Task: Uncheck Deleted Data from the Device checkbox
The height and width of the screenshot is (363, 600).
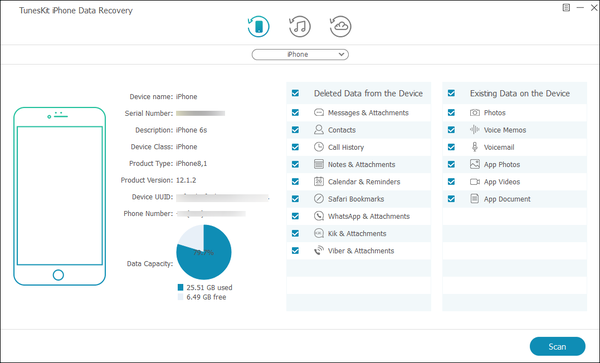Action: (x=295, y=93)
